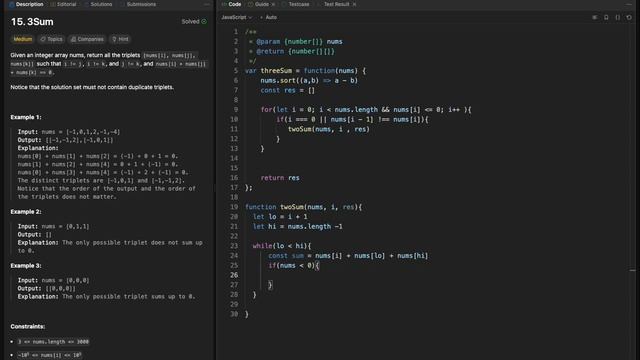Click the bookmark icon in editor toolbar
The height and width of the screenshot is (360, 640).
606,17
